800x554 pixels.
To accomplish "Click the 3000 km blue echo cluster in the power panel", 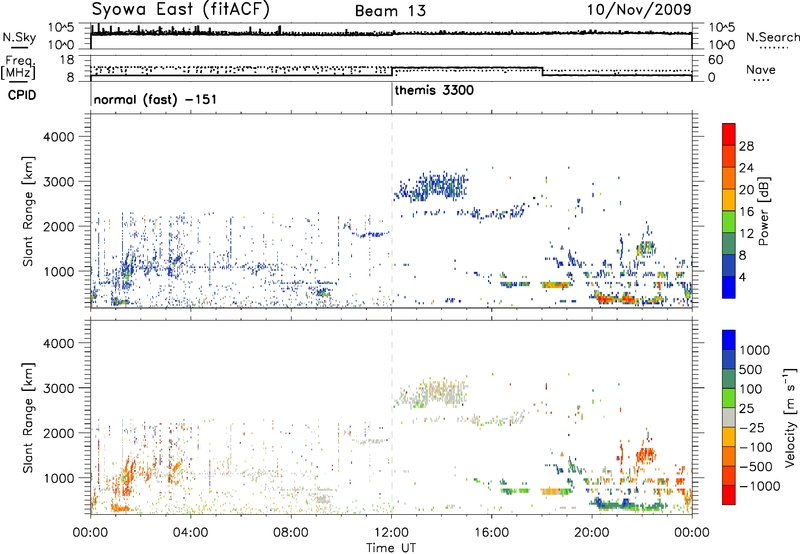I will (432, 186).
